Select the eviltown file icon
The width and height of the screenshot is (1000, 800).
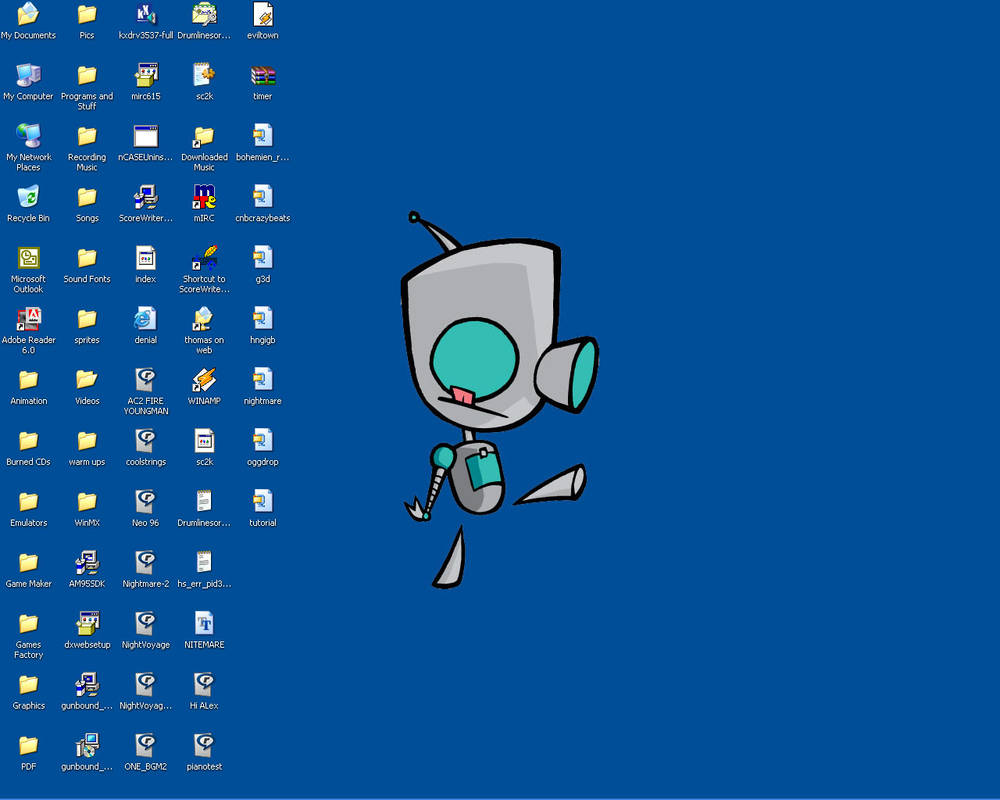[263, 20]
